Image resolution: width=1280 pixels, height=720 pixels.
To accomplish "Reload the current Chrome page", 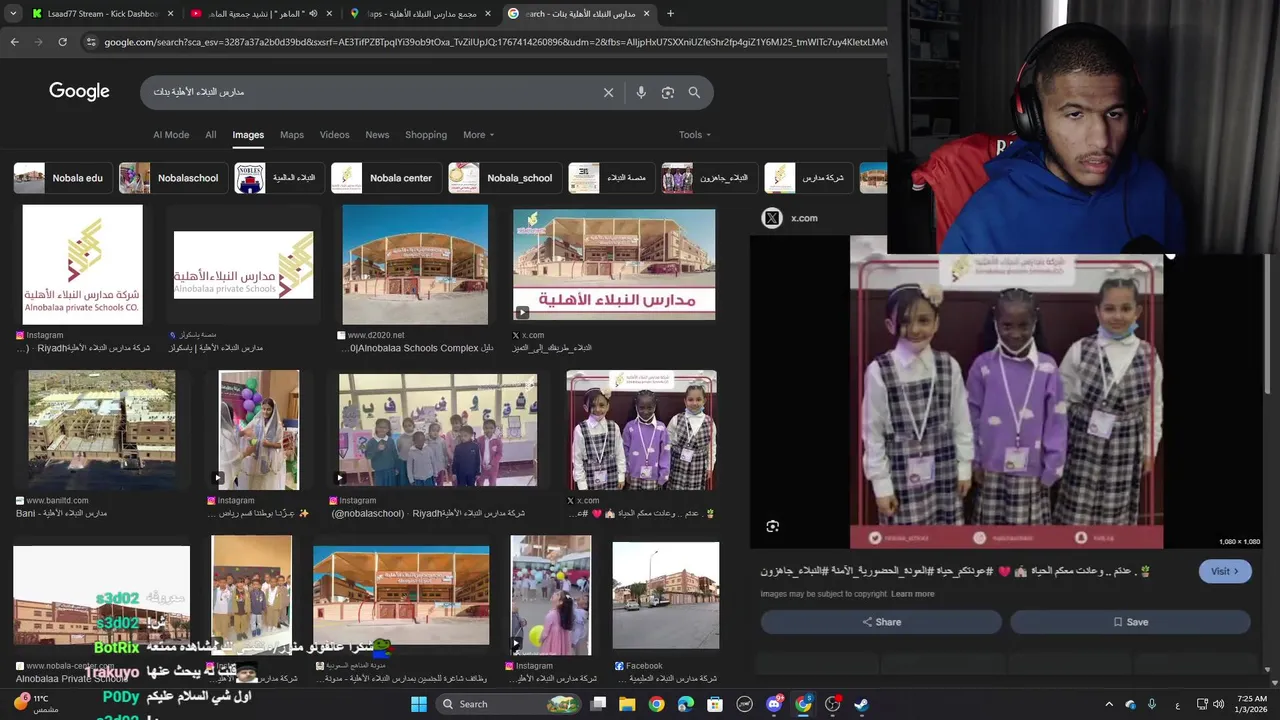I will click(x=62, y=42).
